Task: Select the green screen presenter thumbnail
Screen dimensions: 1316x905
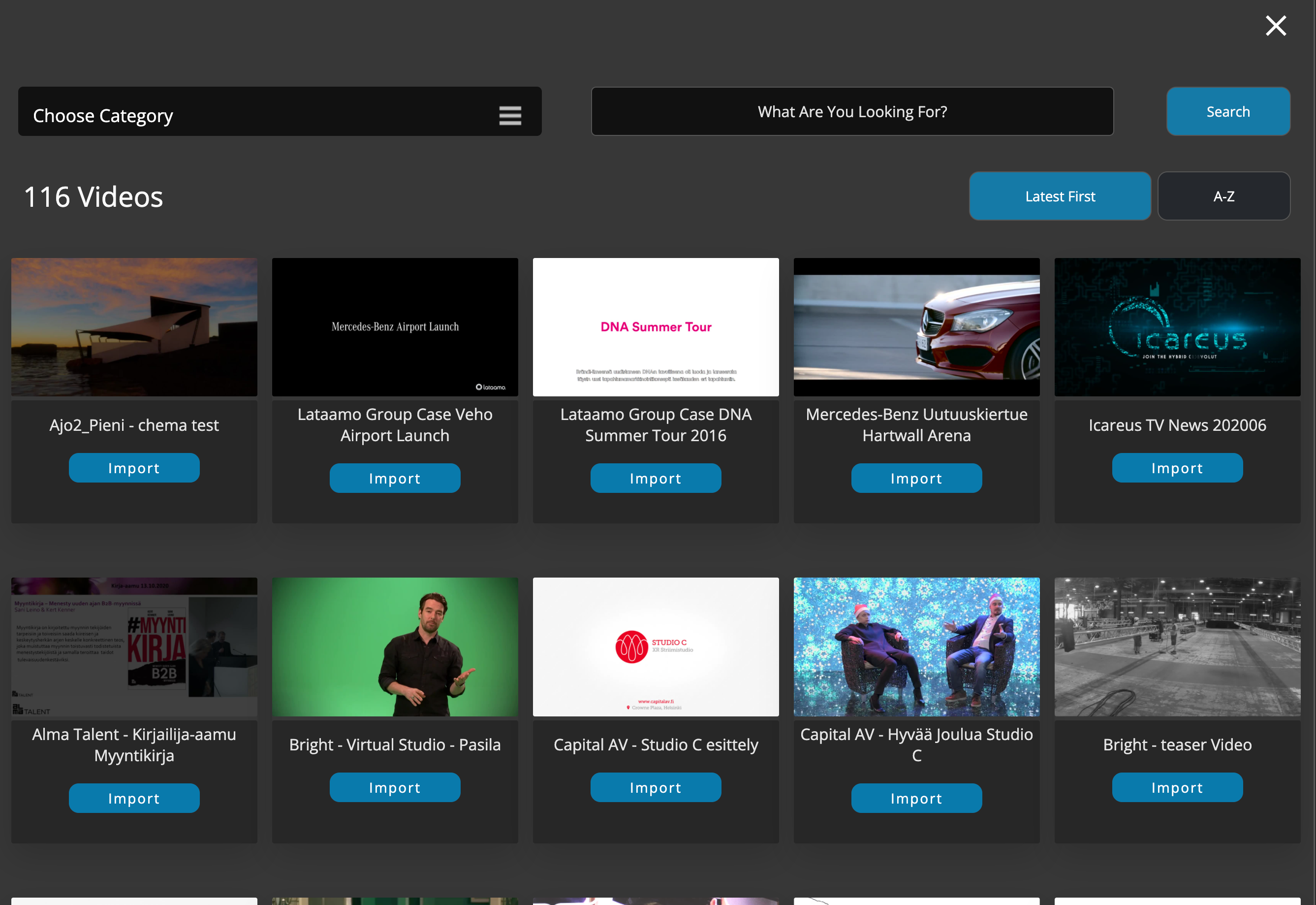Action: [x=395, y=646]
